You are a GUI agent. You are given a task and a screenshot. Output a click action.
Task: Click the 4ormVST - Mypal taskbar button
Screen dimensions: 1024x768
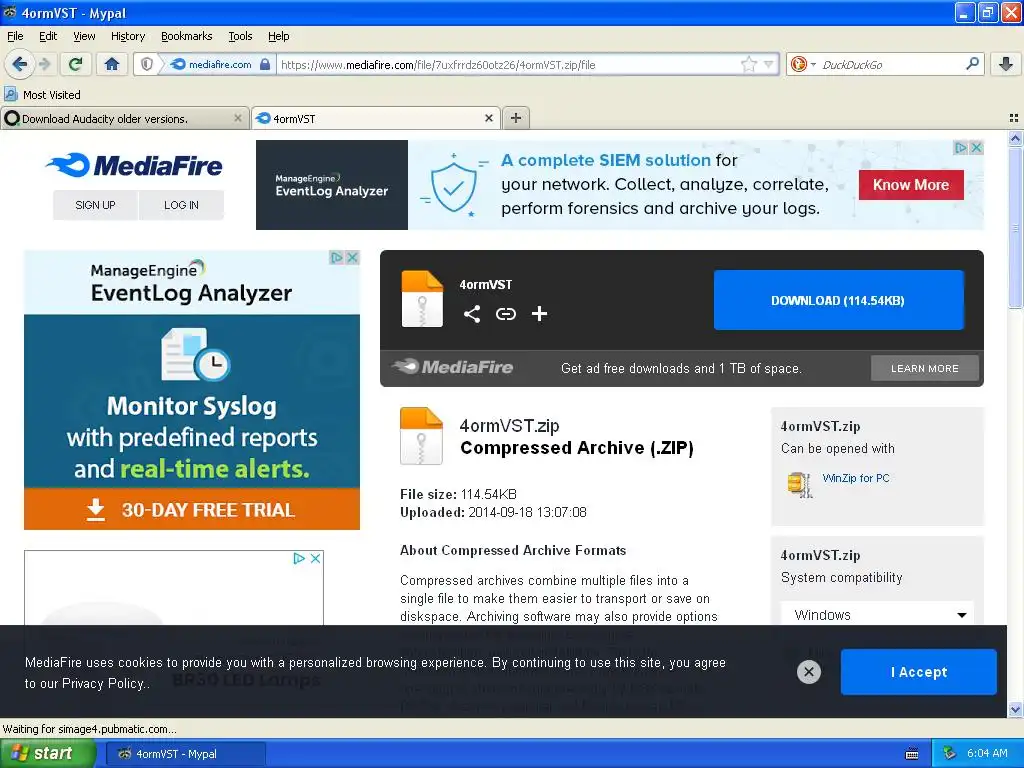pos(185,754)
